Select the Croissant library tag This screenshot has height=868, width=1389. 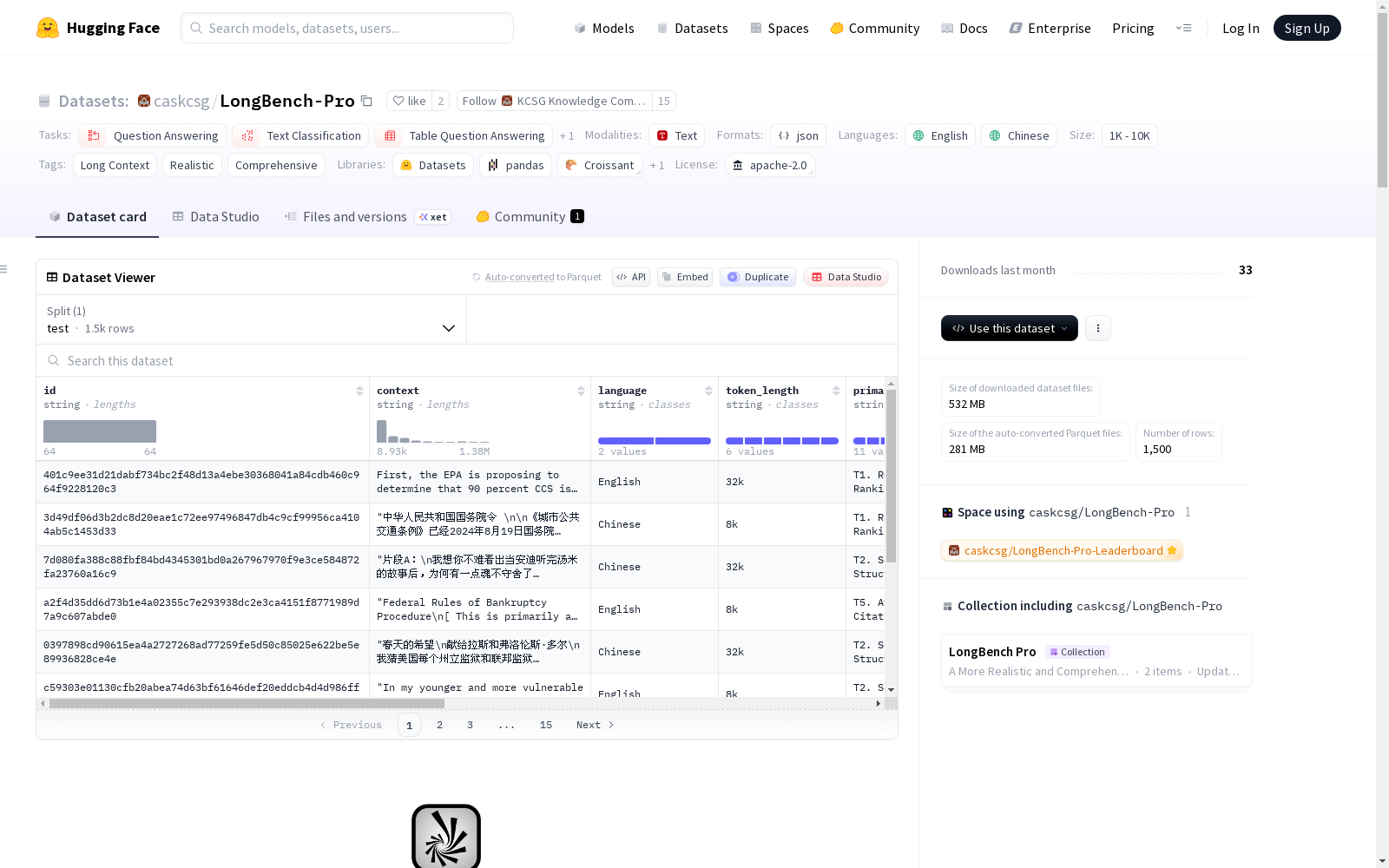click(600, 165)
